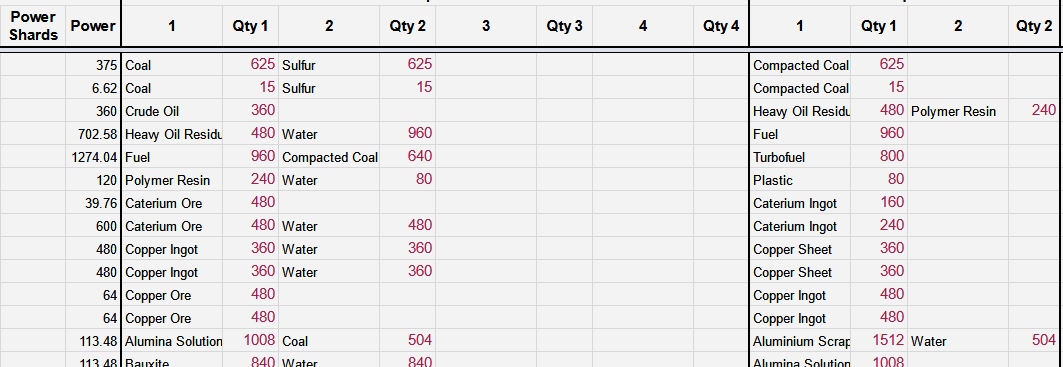Click the Compacted Coal input in Fuel row
Viewport: 1063px width, 367px height.
[329, 157]
